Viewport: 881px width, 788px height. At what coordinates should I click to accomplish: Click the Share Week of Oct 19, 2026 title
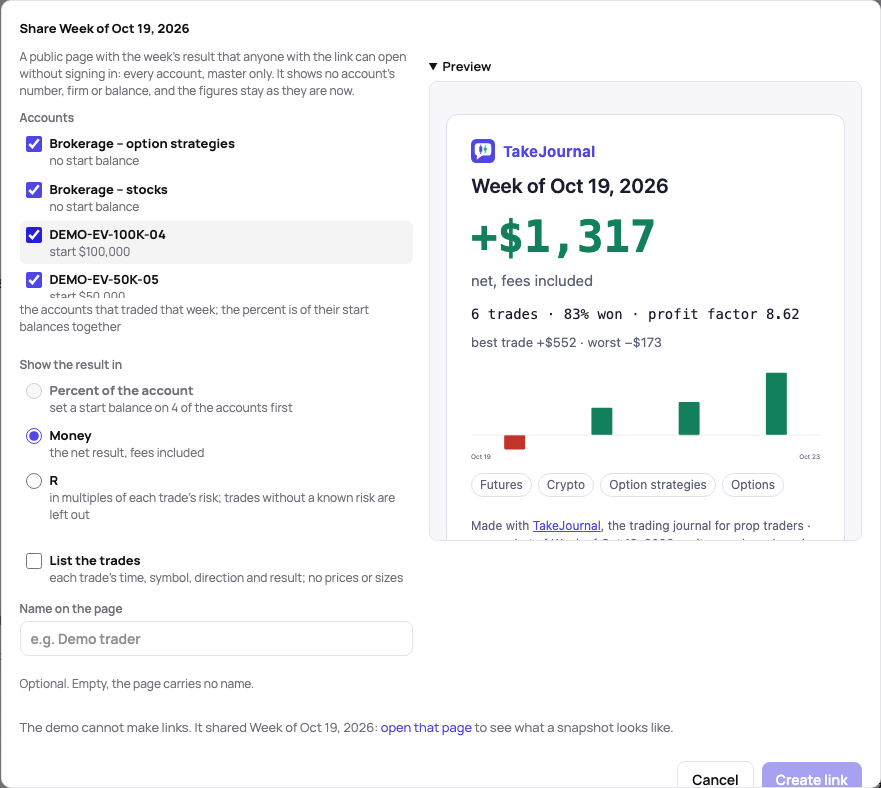coord(105,29)
